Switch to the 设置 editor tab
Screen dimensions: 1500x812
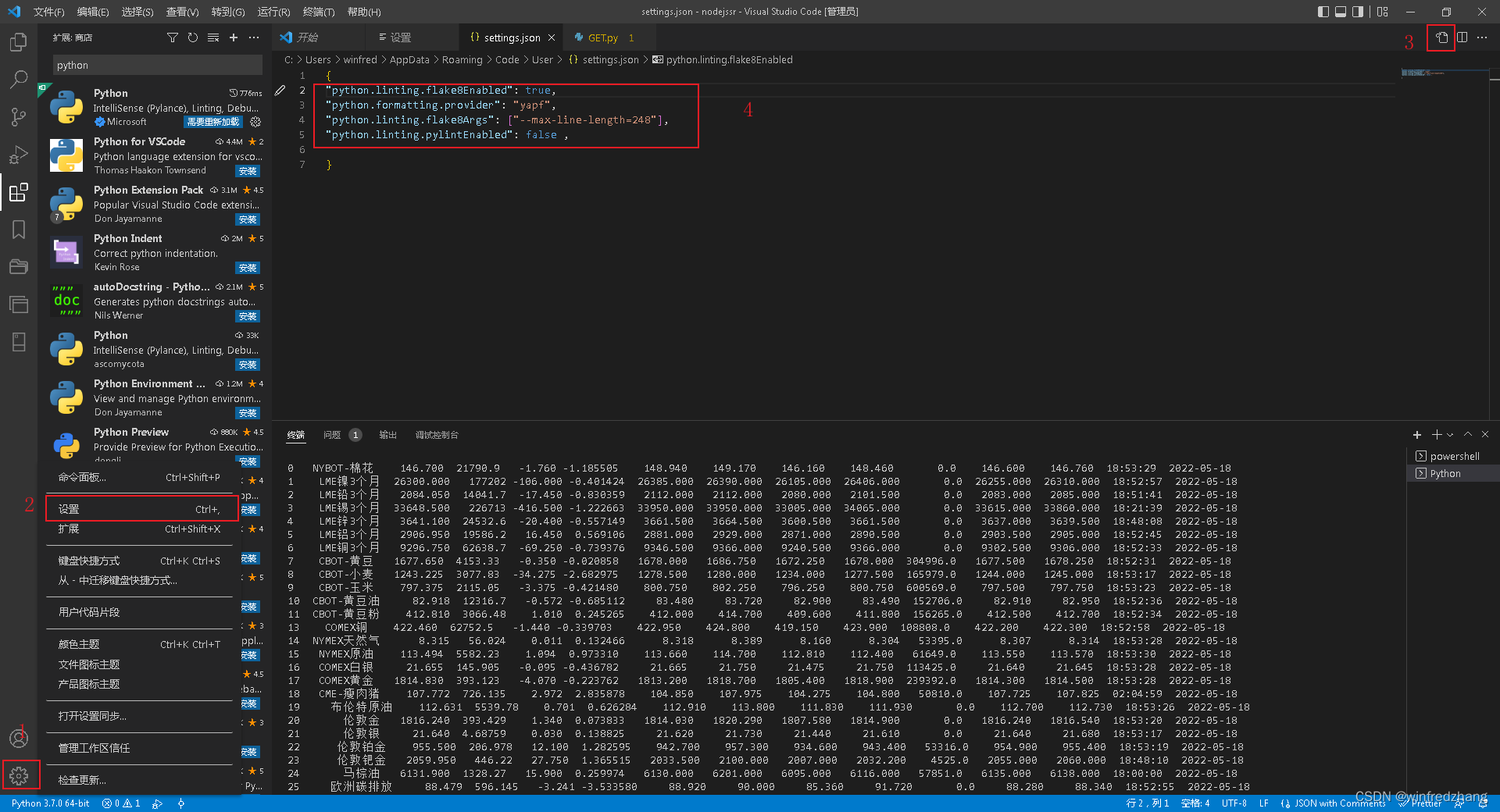click(x=400, y=37)
